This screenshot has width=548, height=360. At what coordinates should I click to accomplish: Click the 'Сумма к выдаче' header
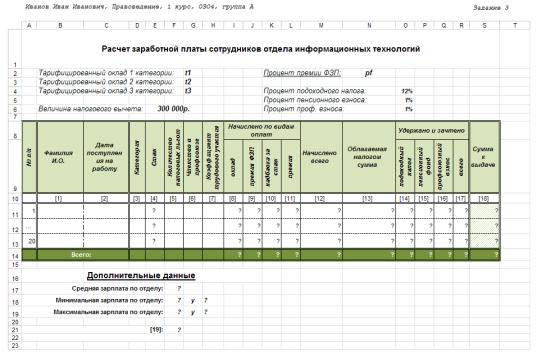(x=483, y=157)
